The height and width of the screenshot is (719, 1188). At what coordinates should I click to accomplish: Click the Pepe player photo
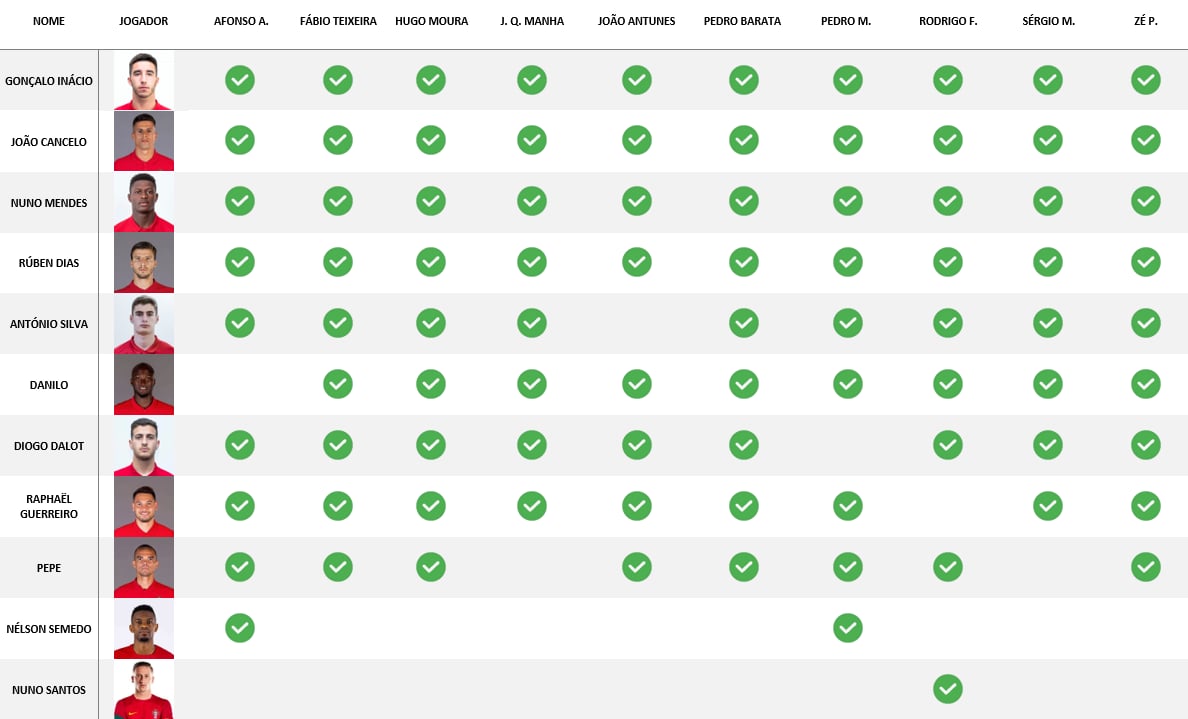pos(144,567)
